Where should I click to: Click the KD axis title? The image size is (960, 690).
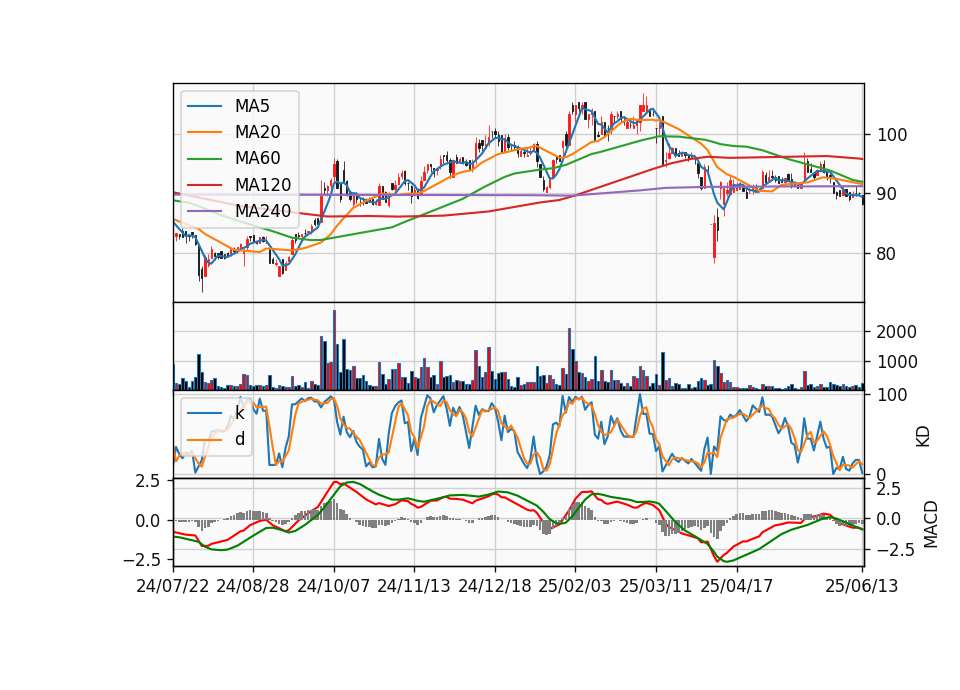coord(923,436)
